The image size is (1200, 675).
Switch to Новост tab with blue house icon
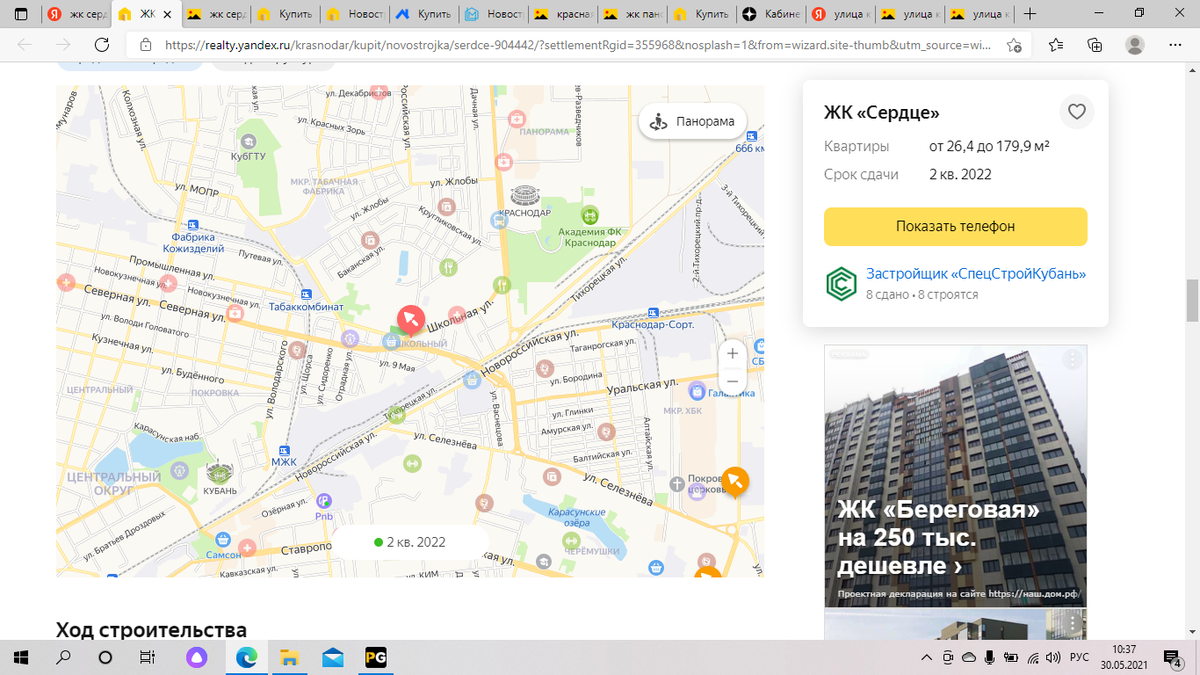pyautogui.click(x=494, y=14)
